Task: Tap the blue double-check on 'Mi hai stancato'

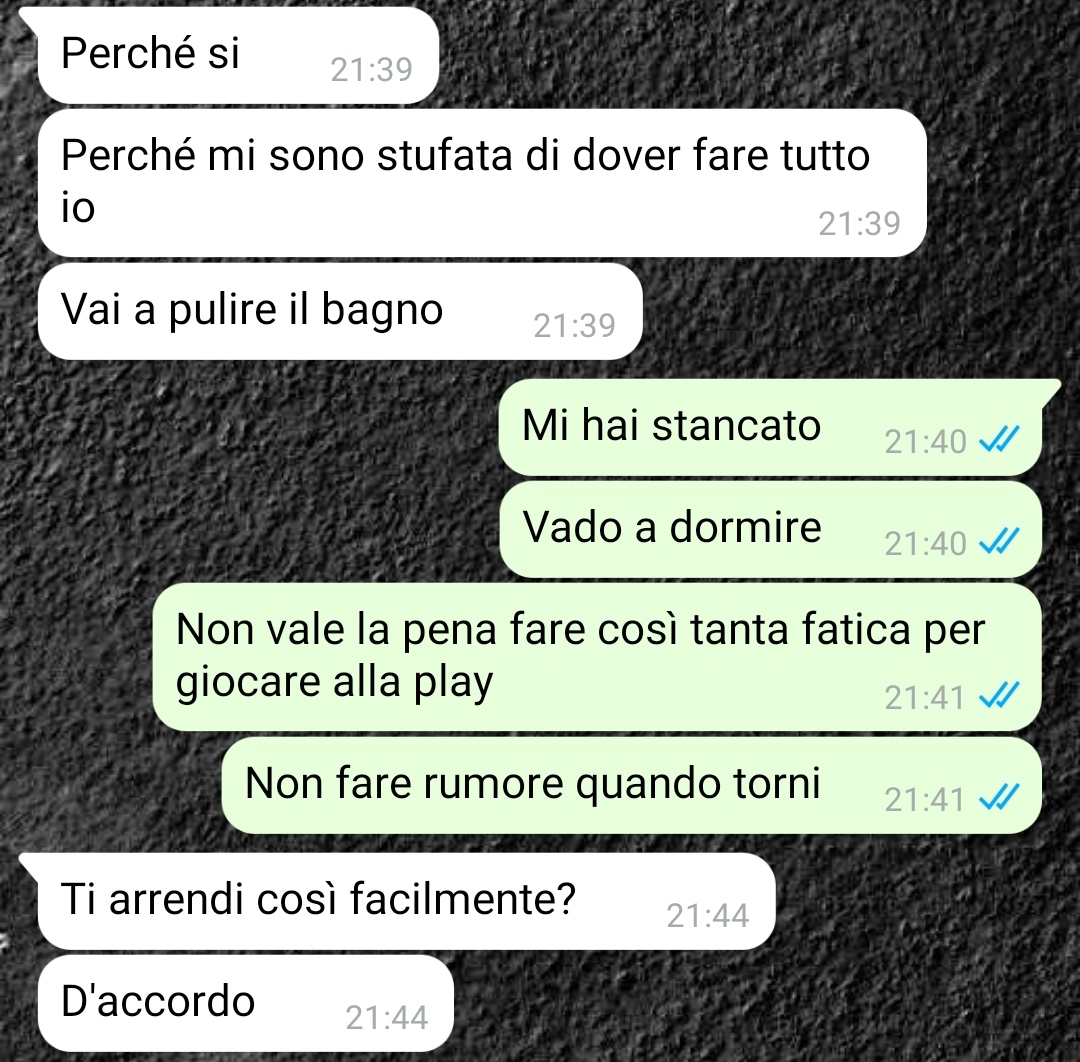Action: coord(999,439)
